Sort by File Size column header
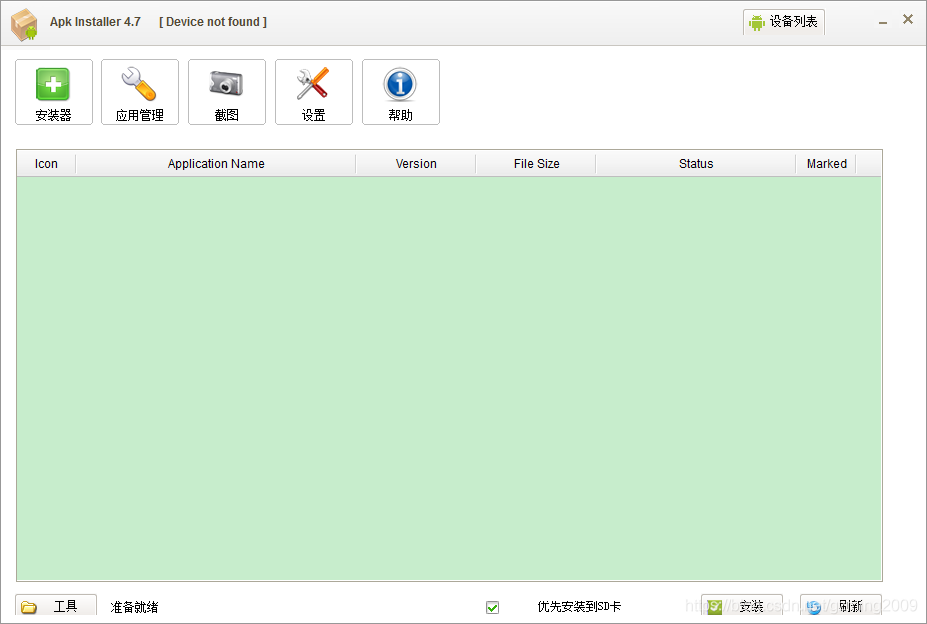The height and width of the screenshot is (624, 927). click(x=536, y=164)
